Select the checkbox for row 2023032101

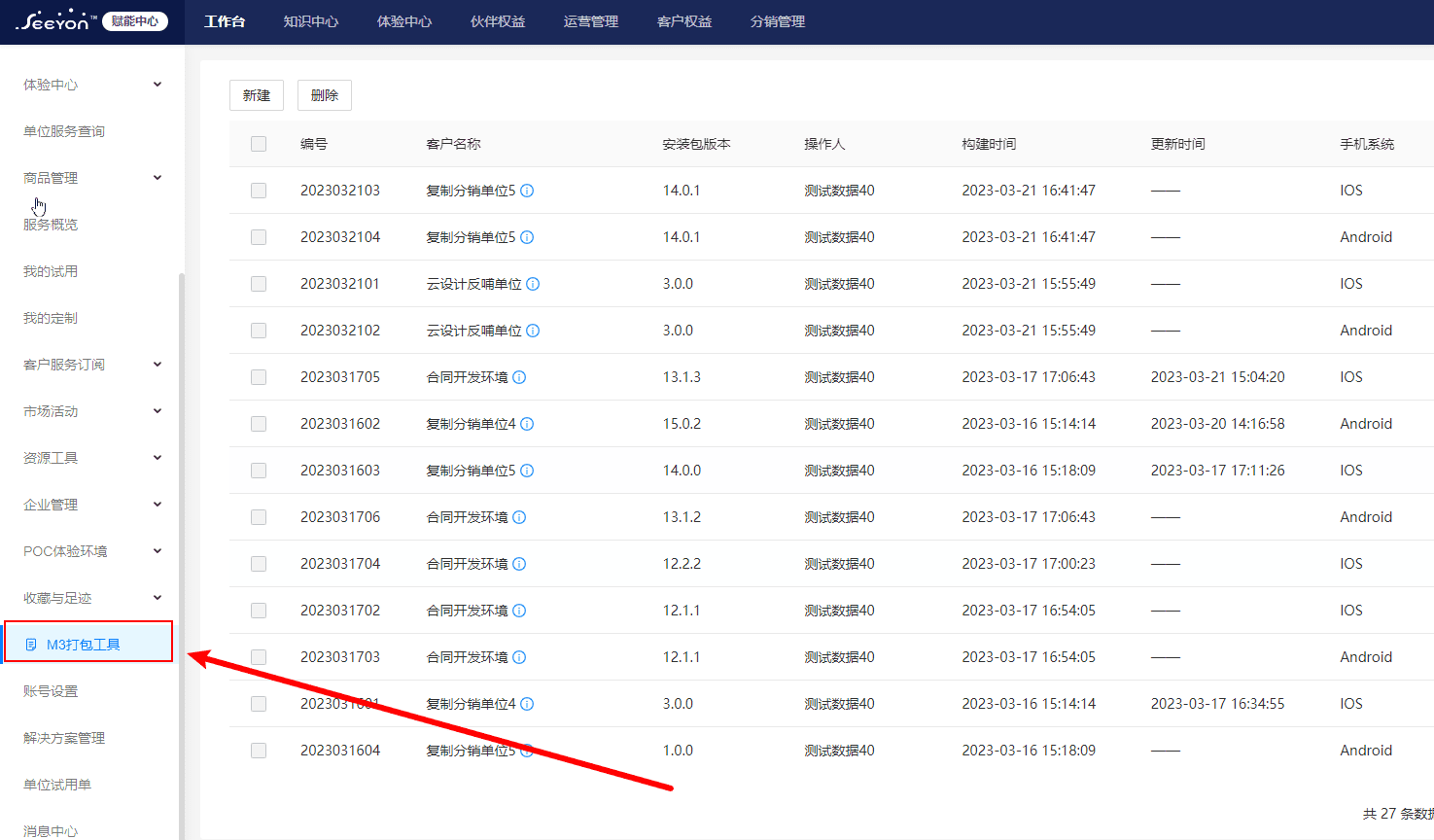(x=259, y=284)
